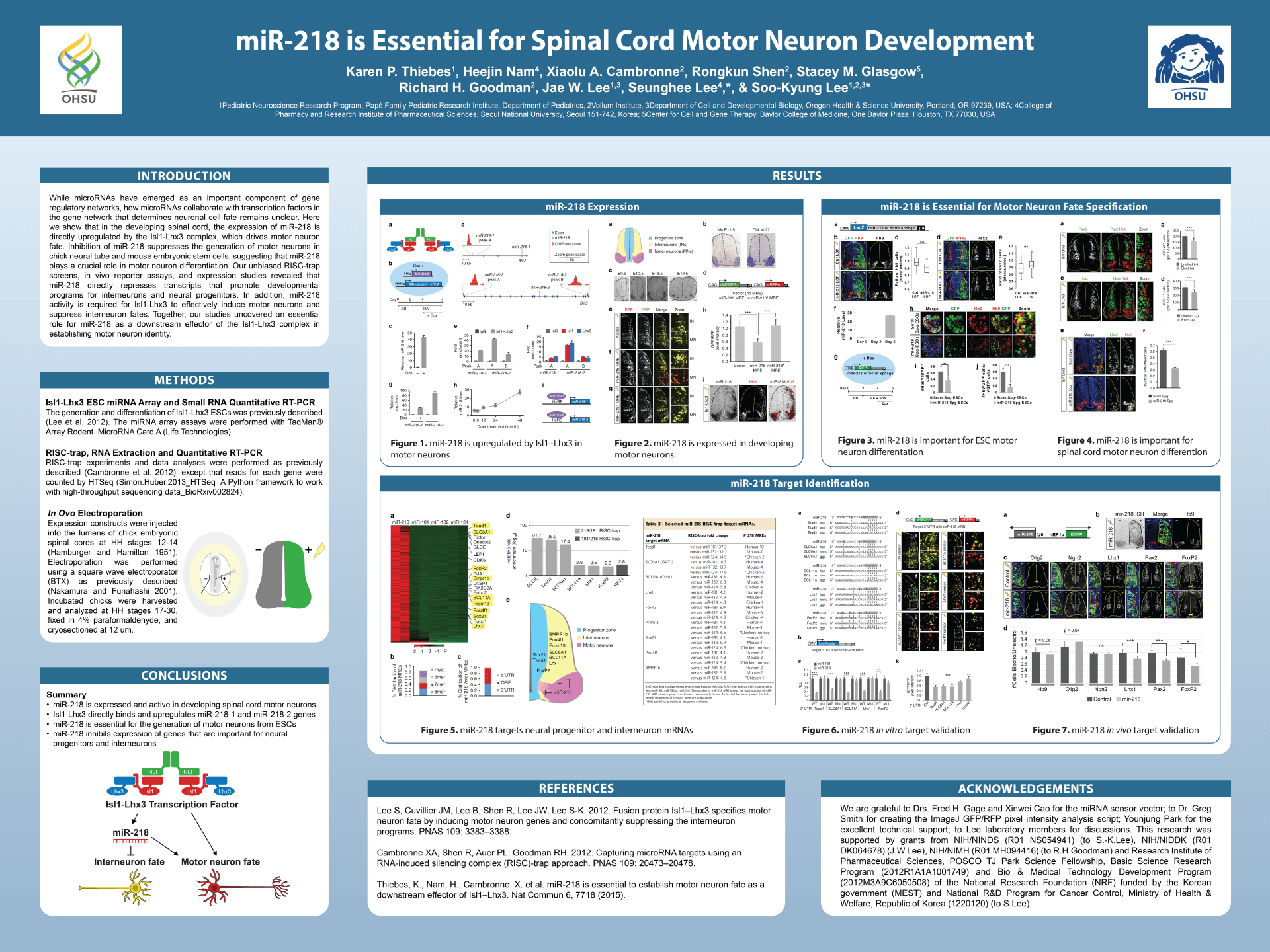Click the Figure 5 caption
The image size is (1270, 952).
click(x=557, y=730)
